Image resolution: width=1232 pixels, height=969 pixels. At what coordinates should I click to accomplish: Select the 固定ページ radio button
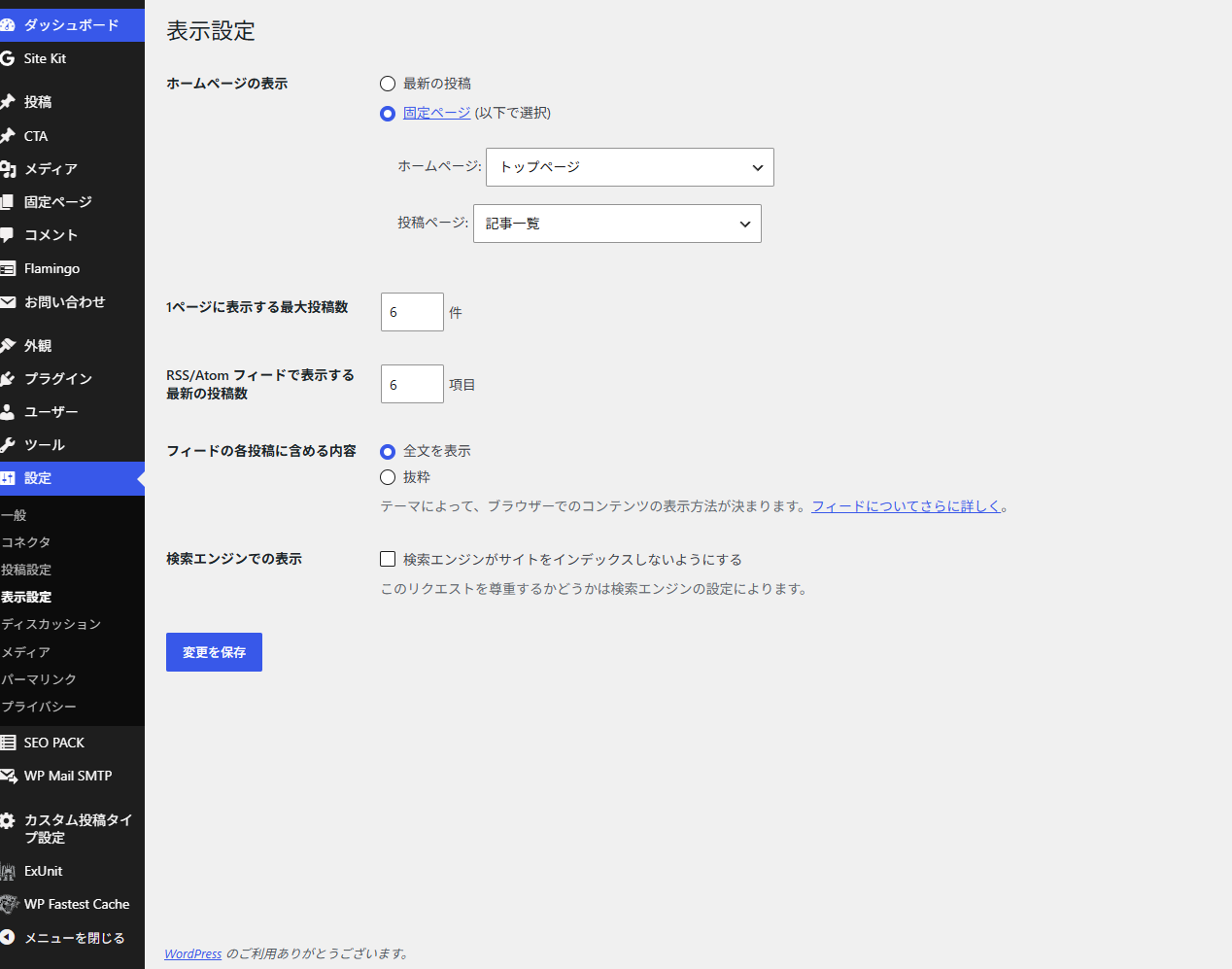[388, 114]
